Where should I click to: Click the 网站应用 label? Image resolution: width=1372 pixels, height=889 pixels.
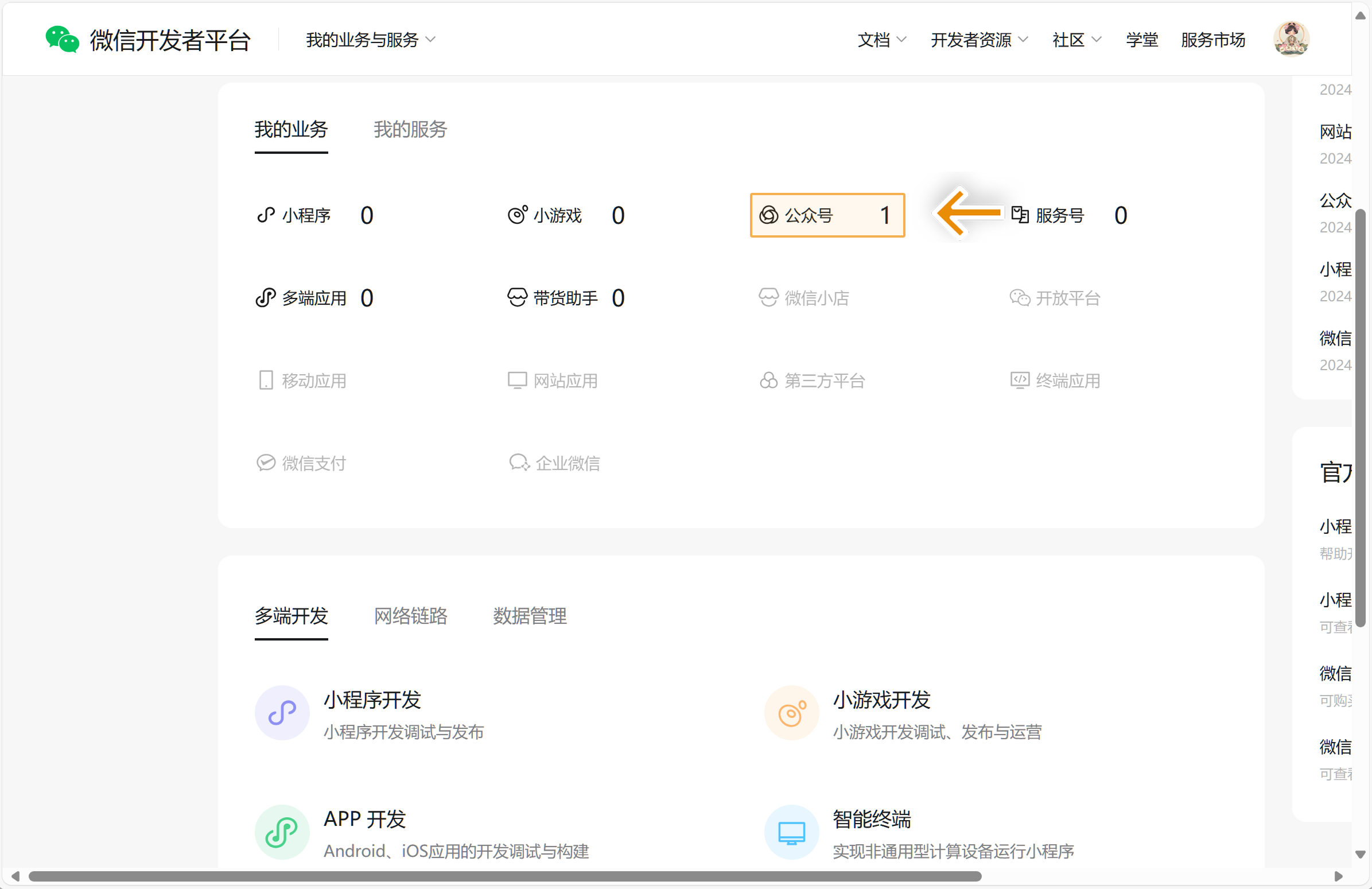[x=566, y=381]
